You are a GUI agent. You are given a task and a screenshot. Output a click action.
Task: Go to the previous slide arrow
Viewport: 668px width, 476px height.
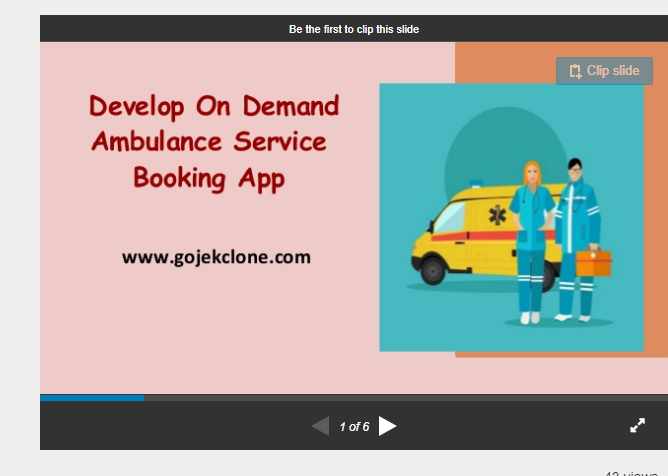pos(320,426)
